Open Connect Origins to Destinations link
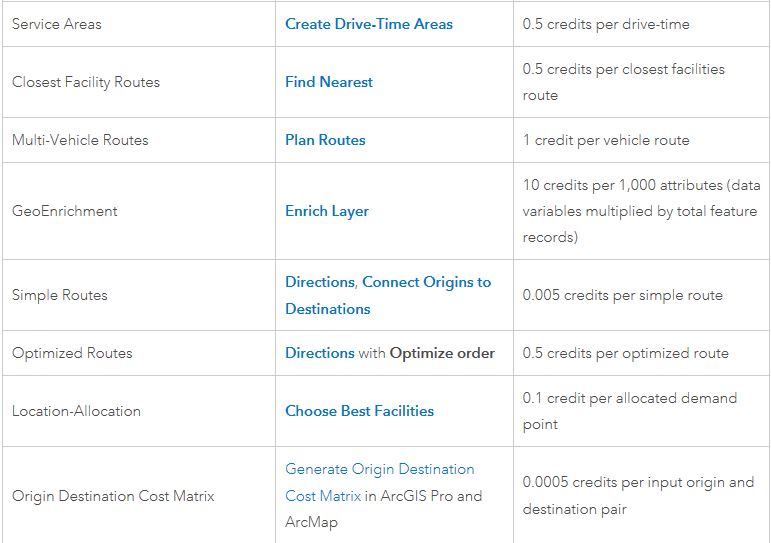 click(x=426, y=283)
